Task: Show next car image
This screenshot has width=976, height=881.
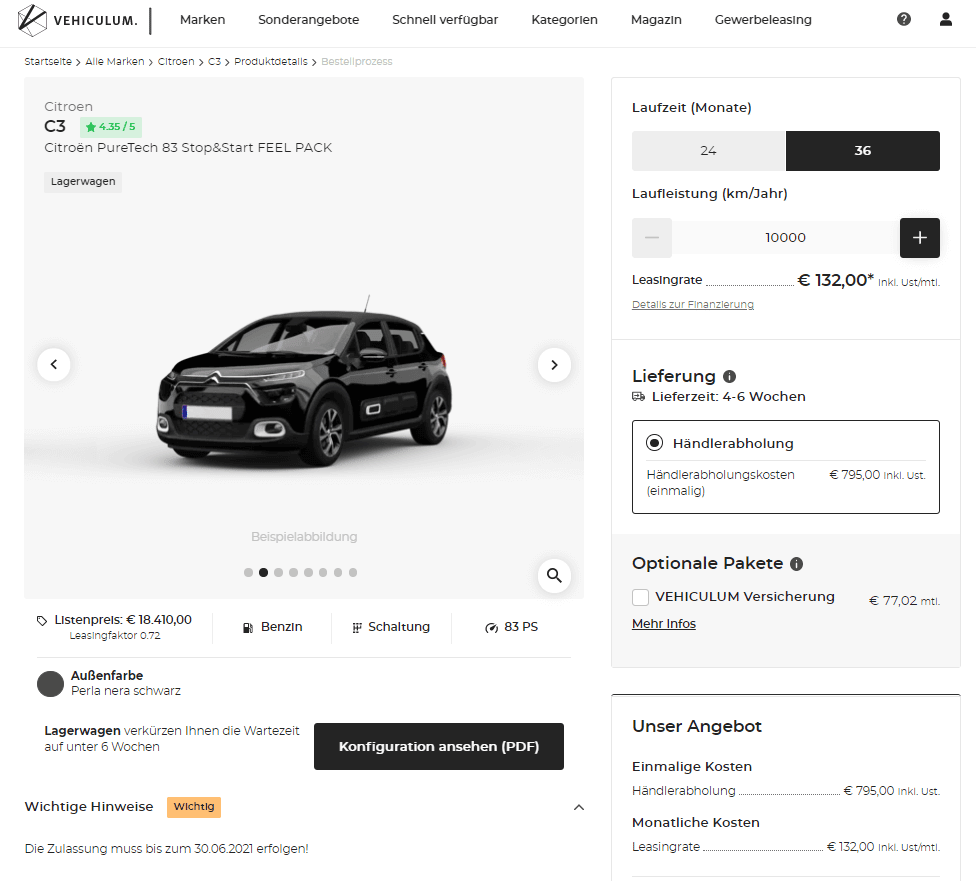Action: 554,364
